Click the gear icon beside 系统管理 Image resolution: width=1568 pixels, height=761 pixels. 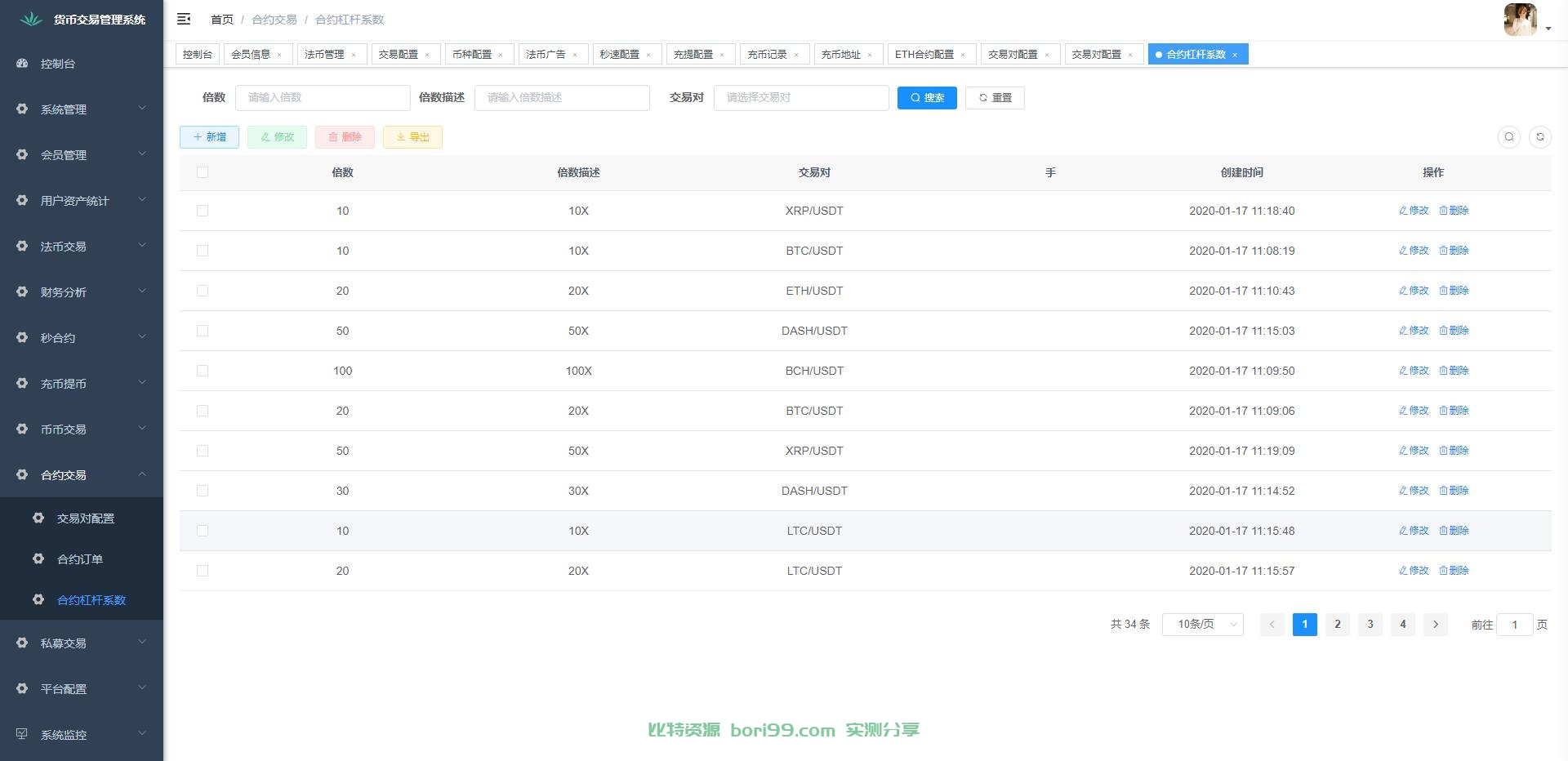click(x=22, y=109)
